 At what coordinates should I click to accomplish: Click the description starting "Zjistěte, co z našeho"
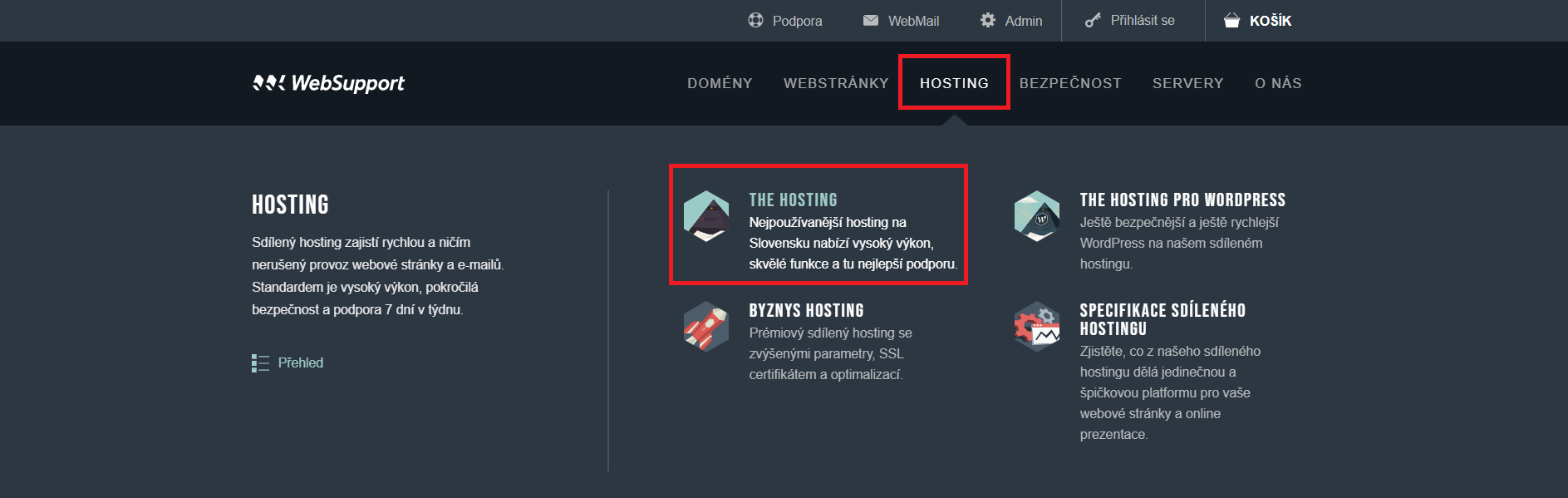[x=1170, y=392]
